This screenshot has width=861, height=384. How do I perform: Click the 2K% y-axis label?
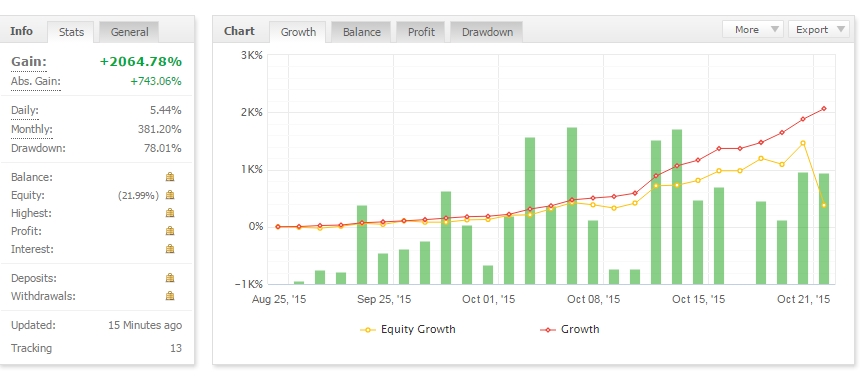(251, 113)
